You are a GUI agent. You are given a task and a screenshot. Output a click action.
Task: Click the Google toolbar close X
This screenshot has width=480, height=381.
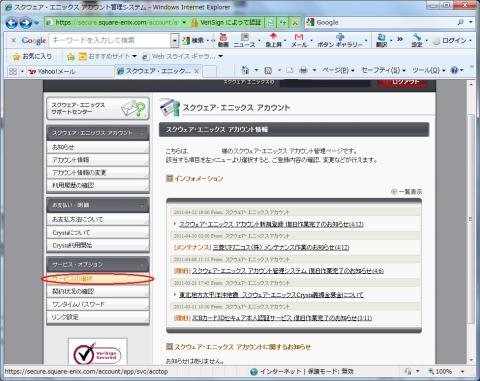point(13,41)
